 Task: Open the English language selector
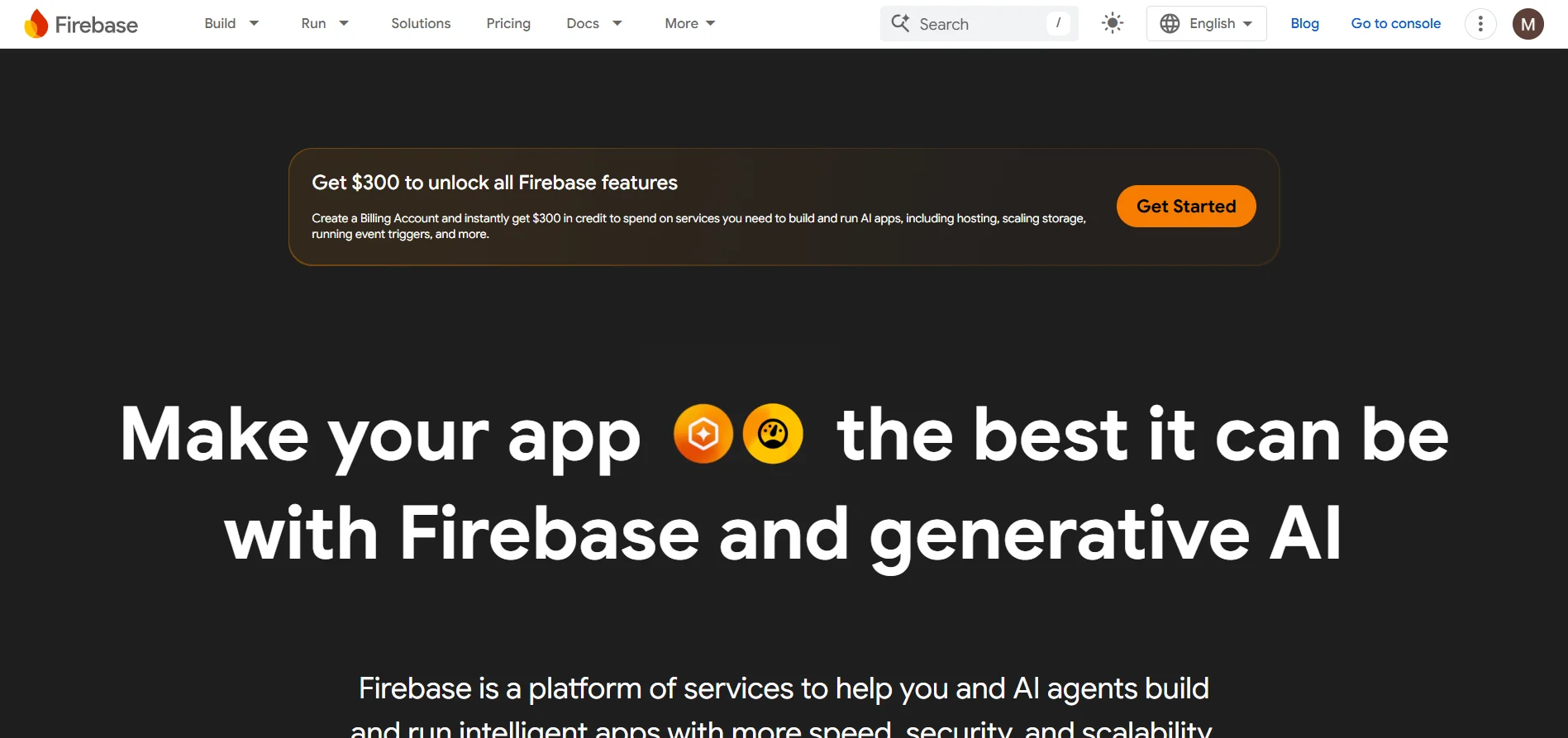(x=1206, y=23)
